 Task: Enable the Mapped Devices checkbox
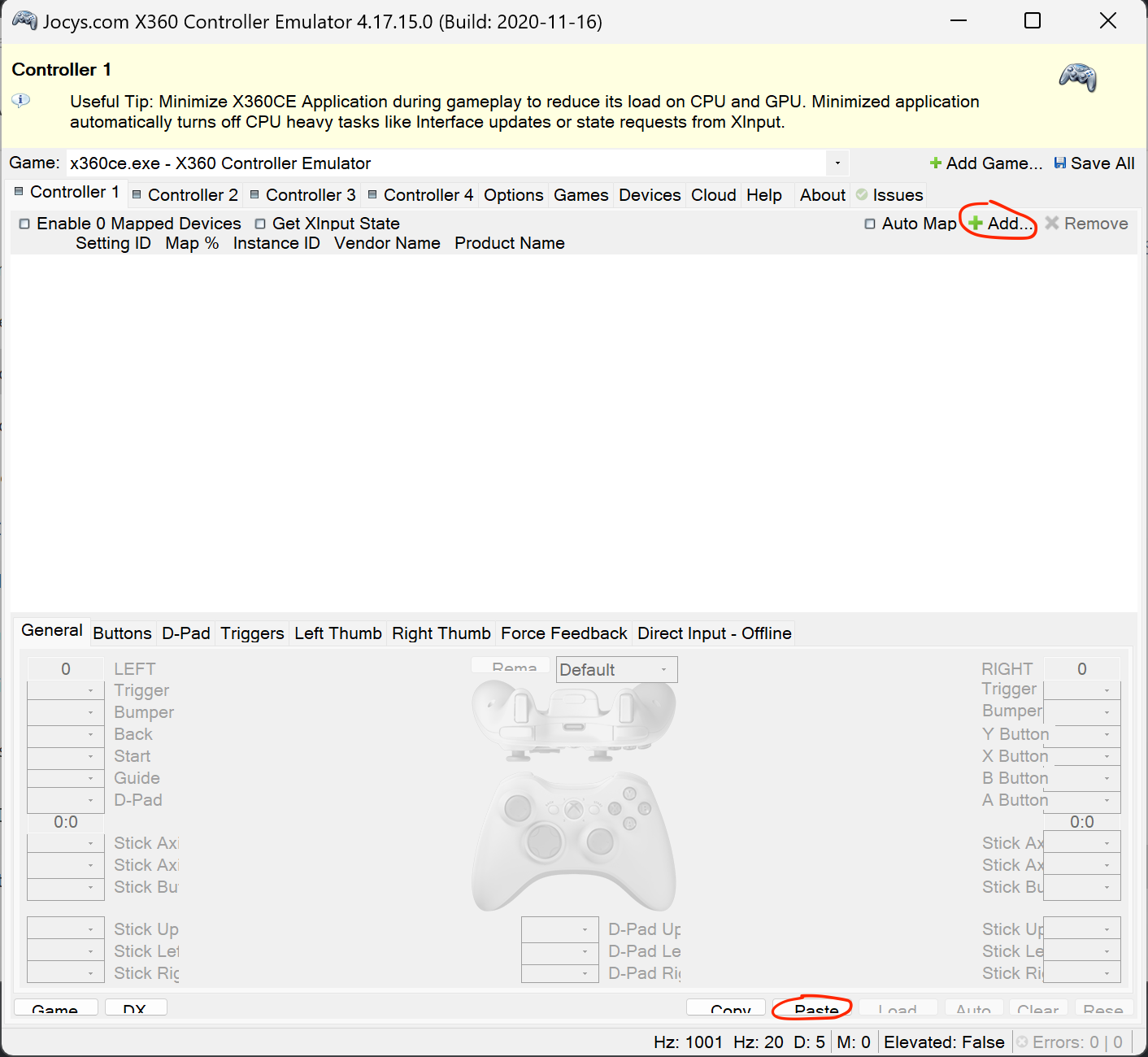[24, 223]
